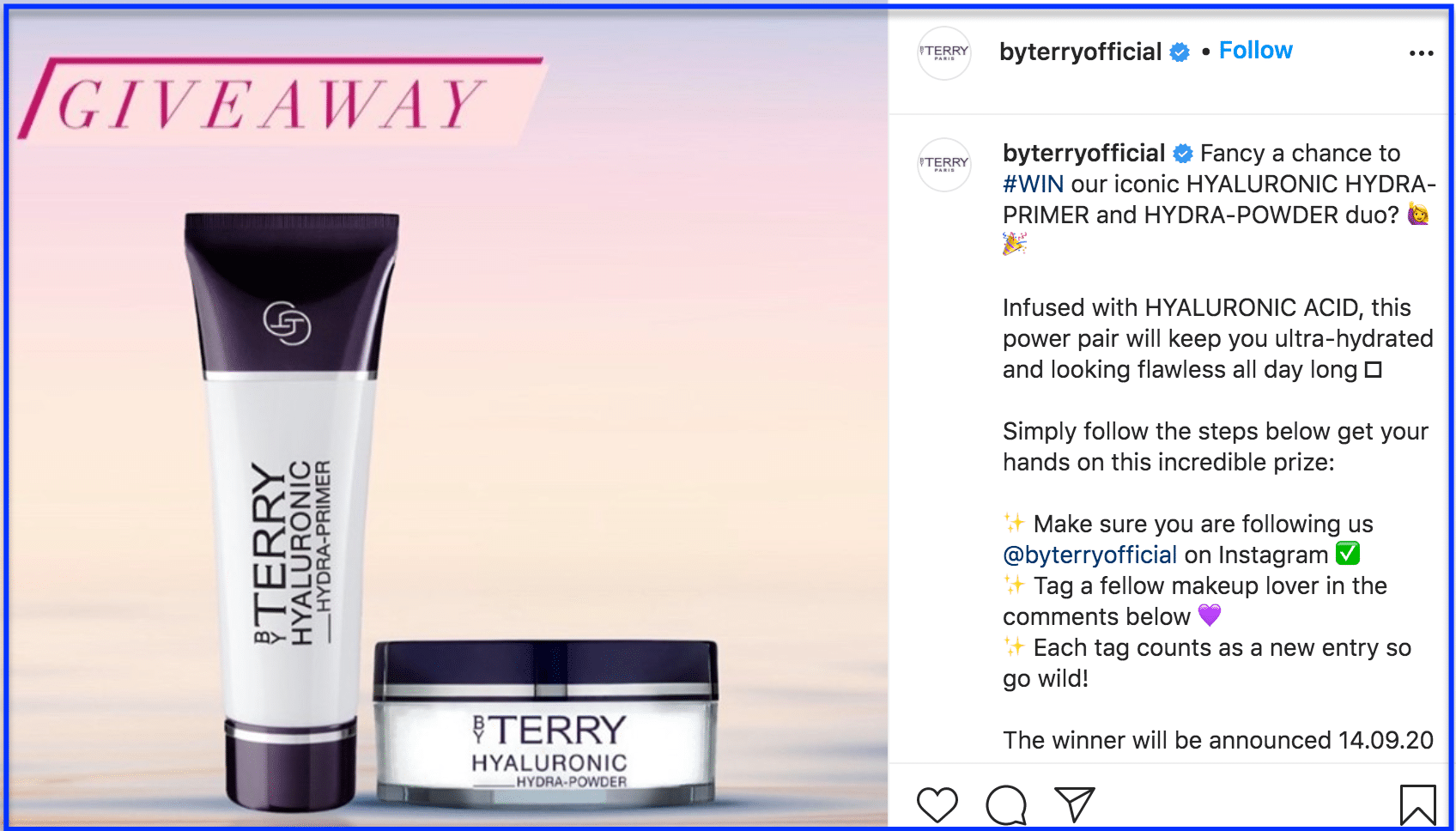Click the Hydra-Powder jar in image

coord(546,723)
